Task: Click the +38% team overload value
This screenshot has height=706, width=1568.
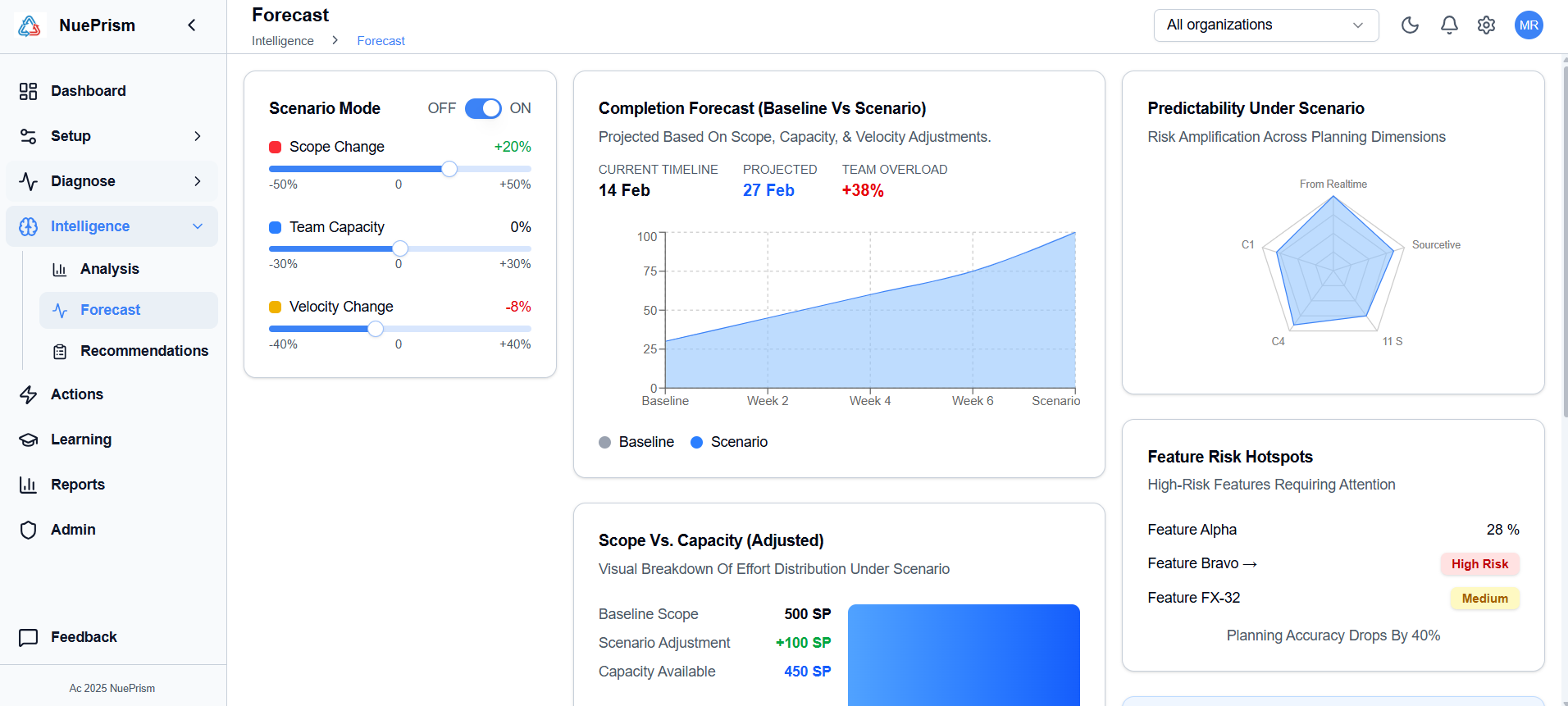Action: tap(863, 190)
